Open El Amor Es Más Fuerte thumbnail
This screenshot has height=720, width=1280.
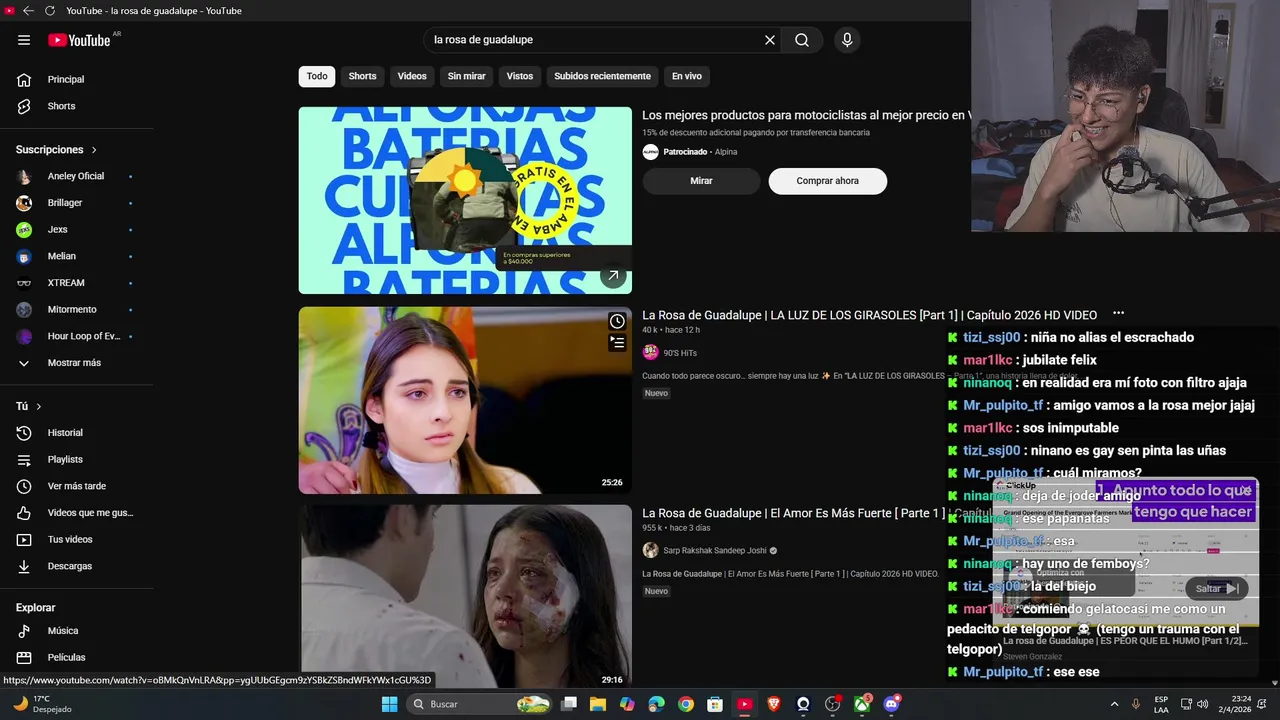pyautogui.click(x=465, y=596)
